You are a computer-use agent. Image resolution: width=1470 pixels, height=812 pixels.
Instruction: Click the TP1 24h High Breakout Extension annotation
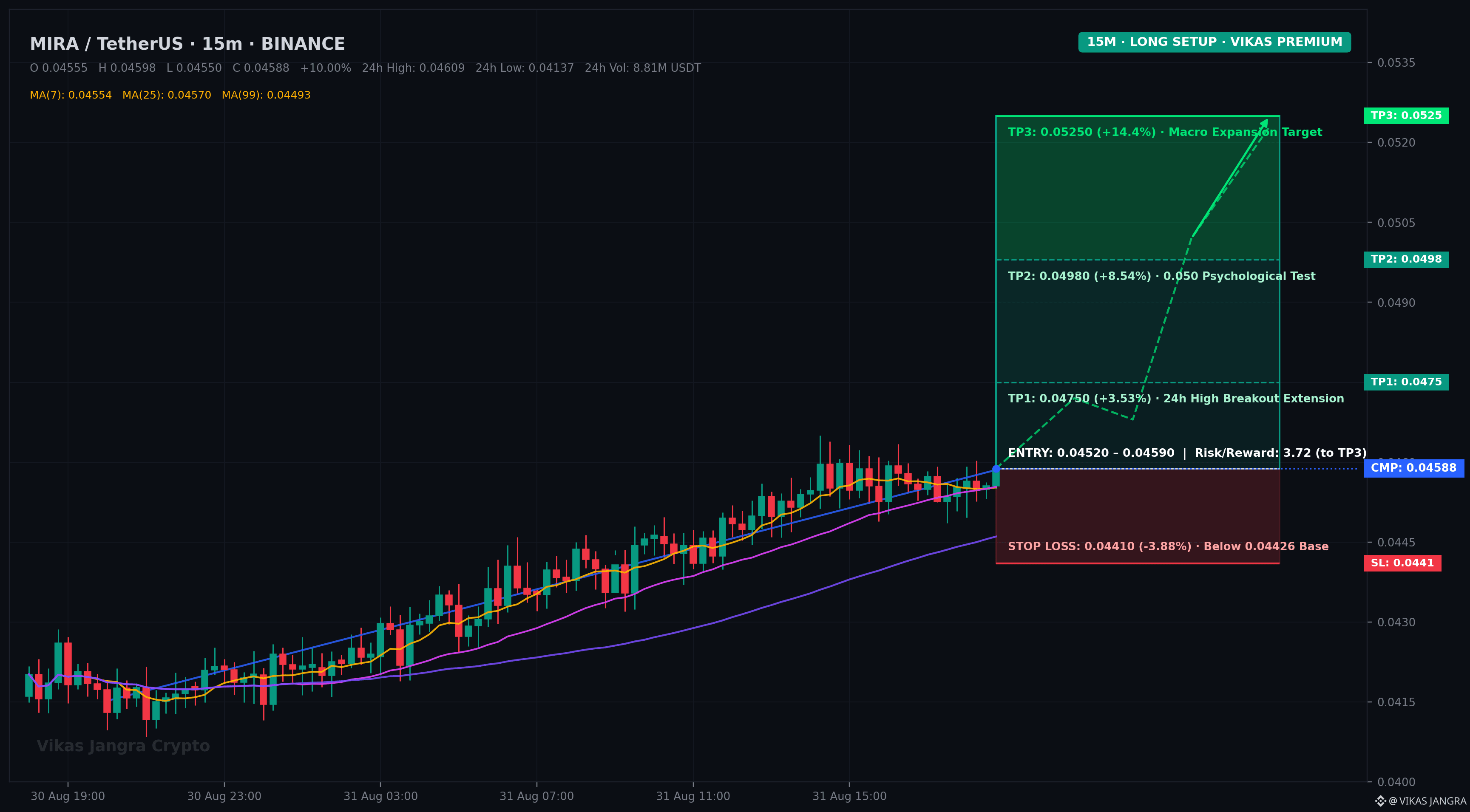pos(1175,399)
